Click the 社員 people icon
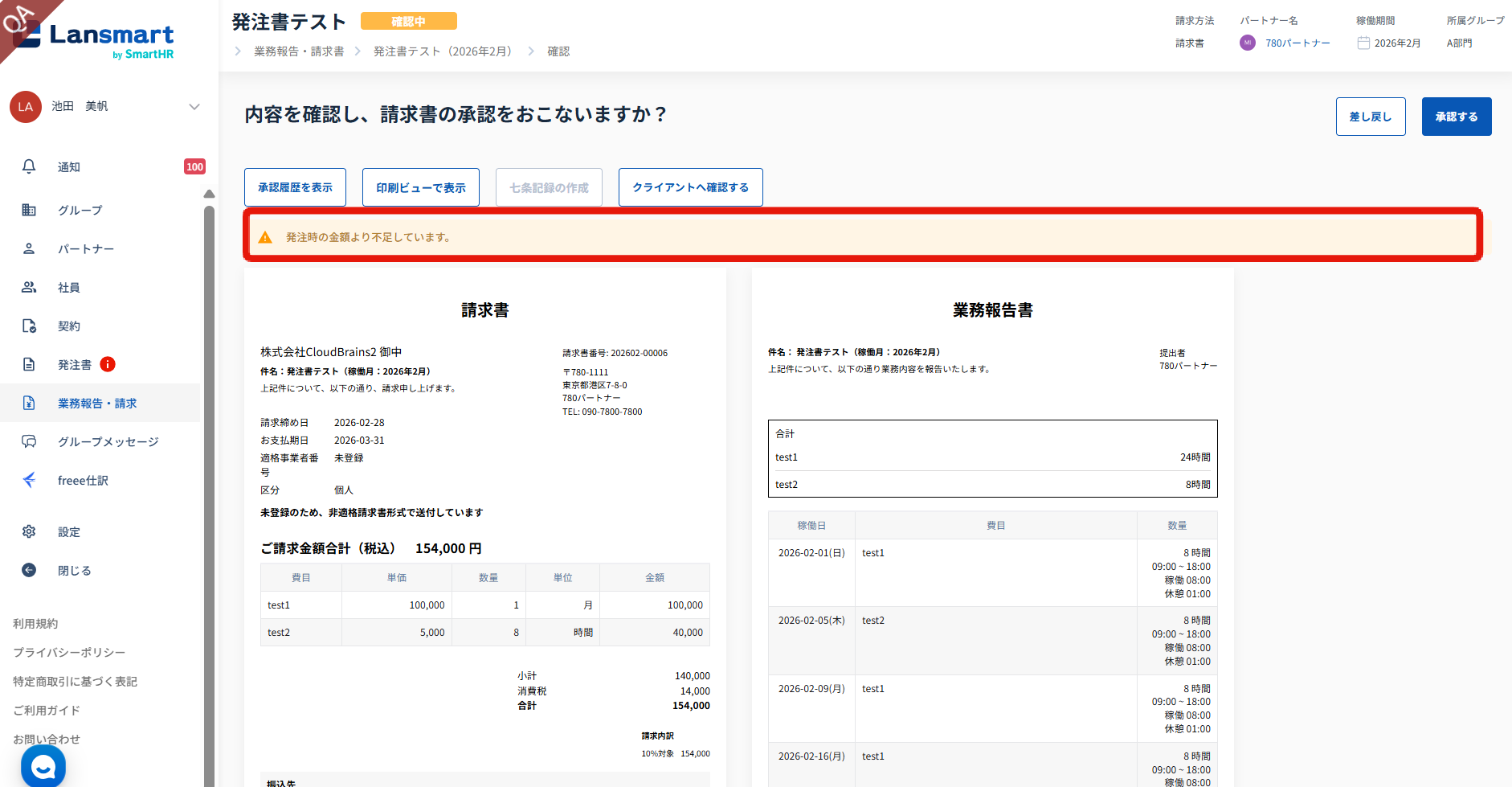The image size is (1512, 787). click(29, 287)
